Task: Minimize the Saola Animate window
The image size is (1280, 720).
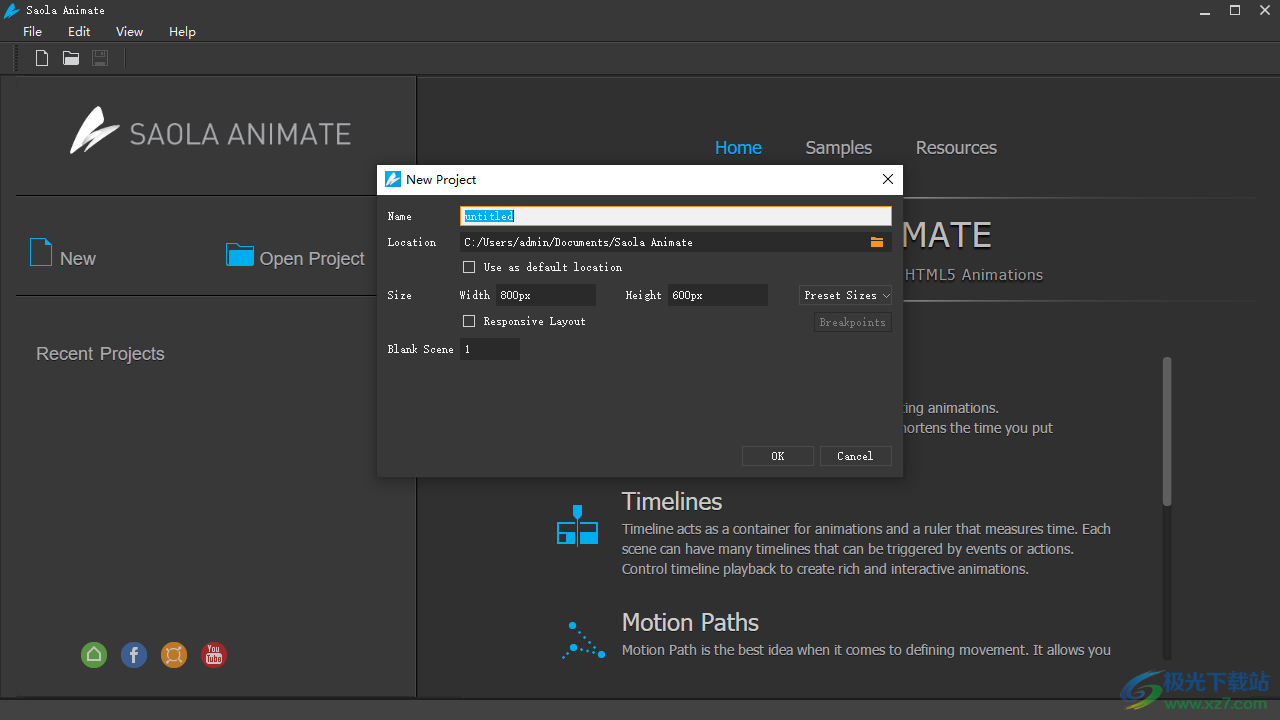Action: point(1205,10)
